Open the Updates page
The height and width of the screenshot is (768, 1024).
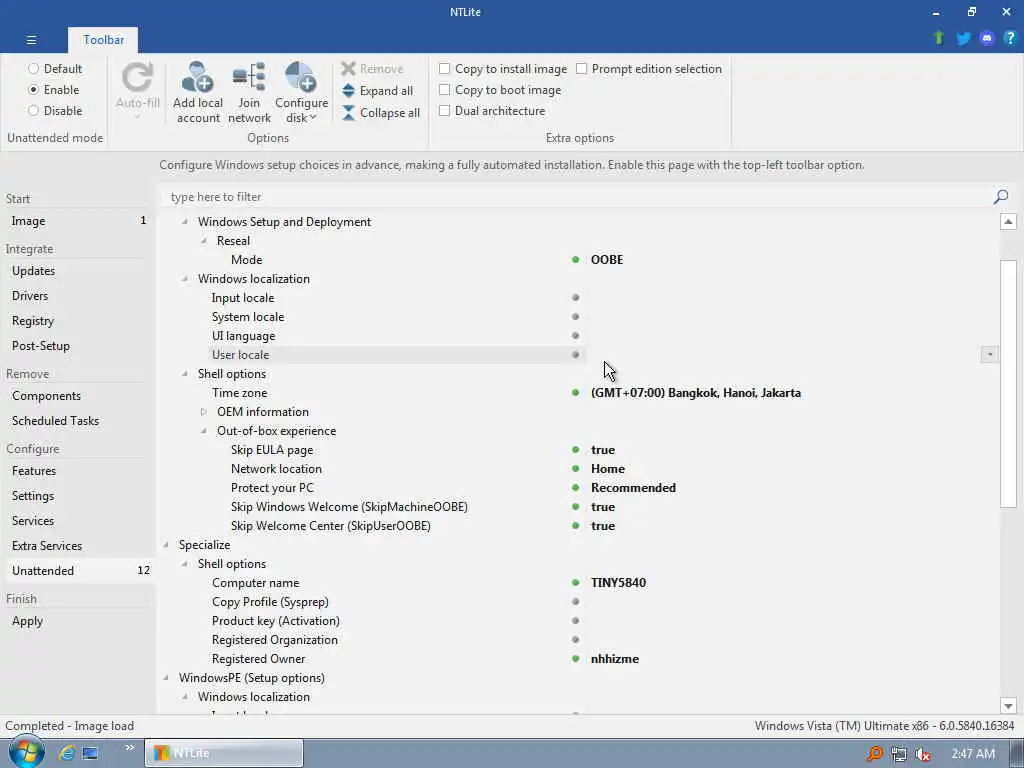[x=78, y=270]
